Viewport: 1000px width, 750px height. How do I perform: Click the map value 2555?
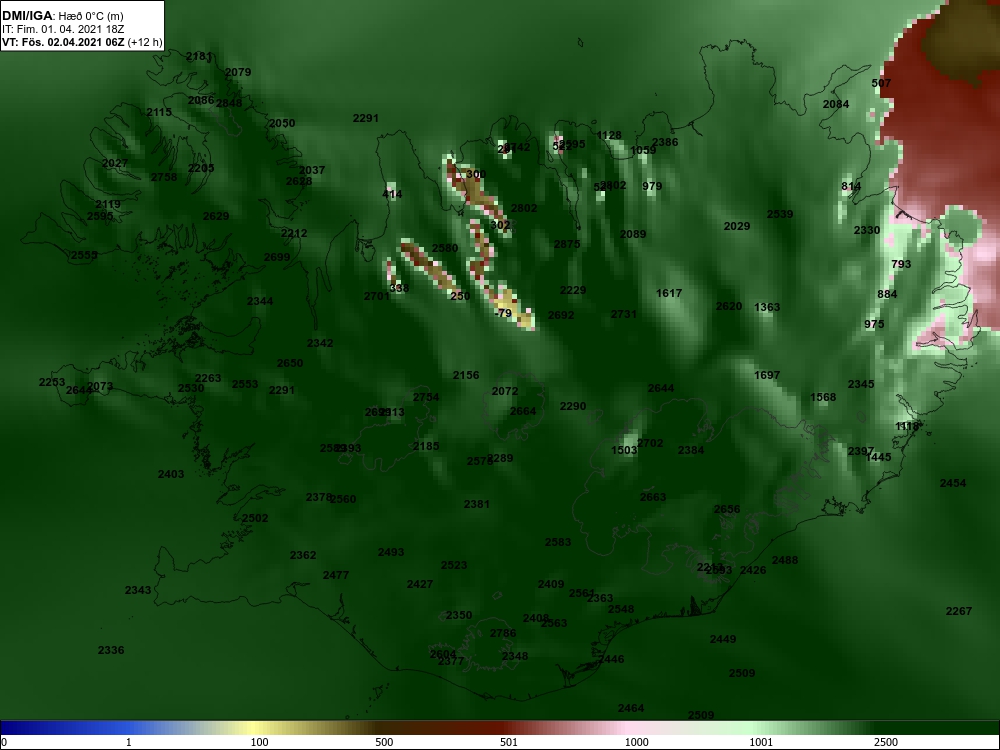click(84, 255)
